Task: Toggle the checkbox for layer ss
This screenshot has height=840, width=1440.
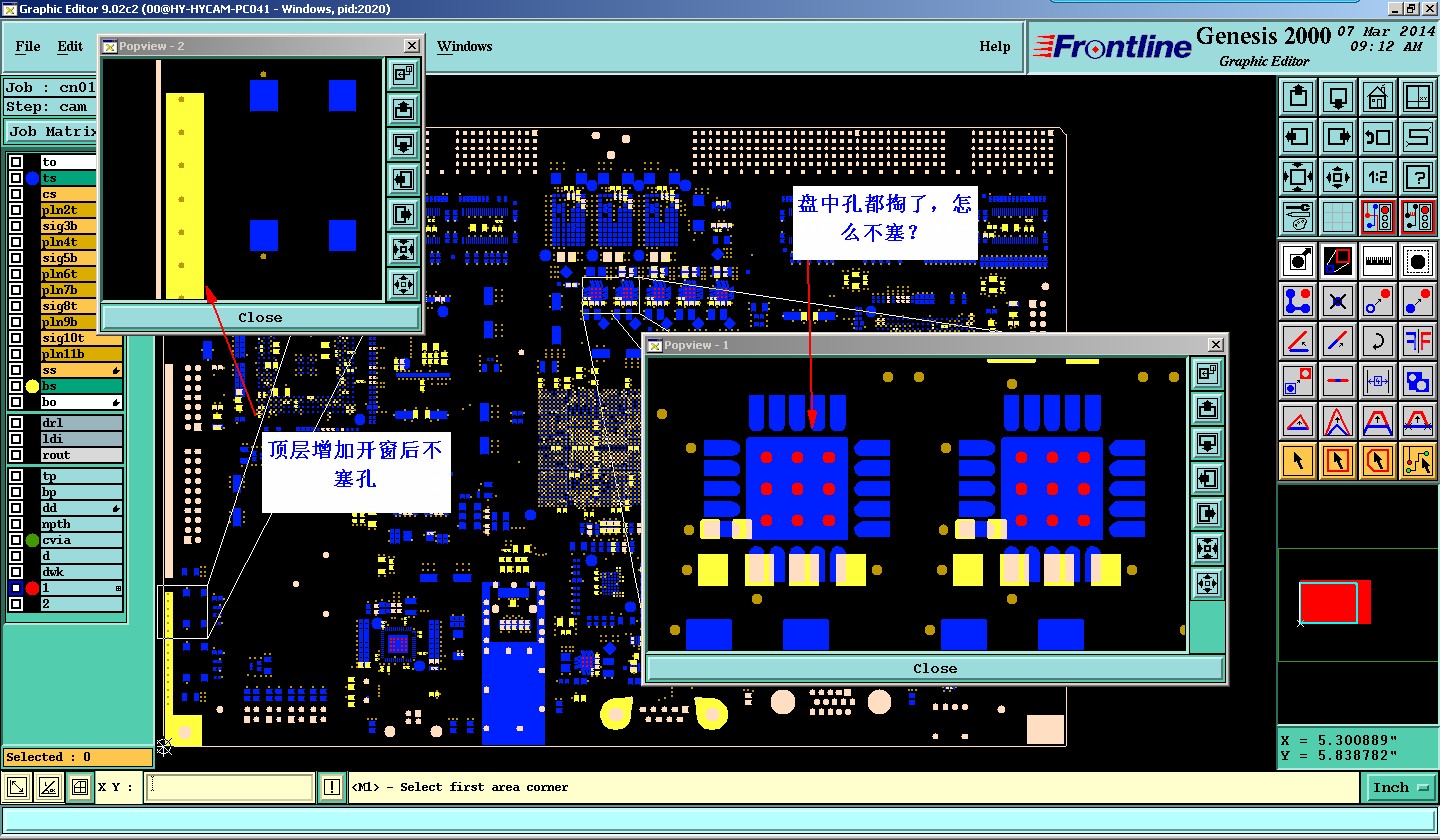Action: pyautogui.click(x=16, y=370)
